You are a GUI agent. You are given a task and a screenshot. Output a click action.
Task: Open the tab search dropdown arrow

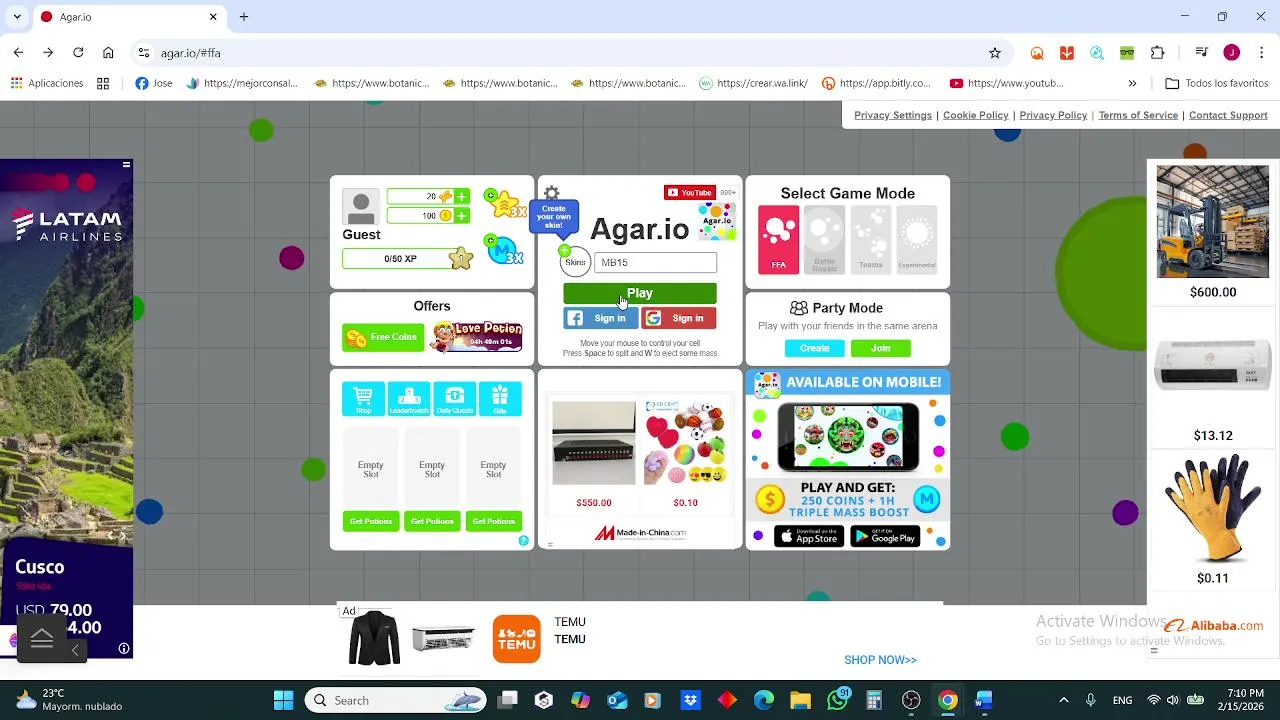coord(17,17)
